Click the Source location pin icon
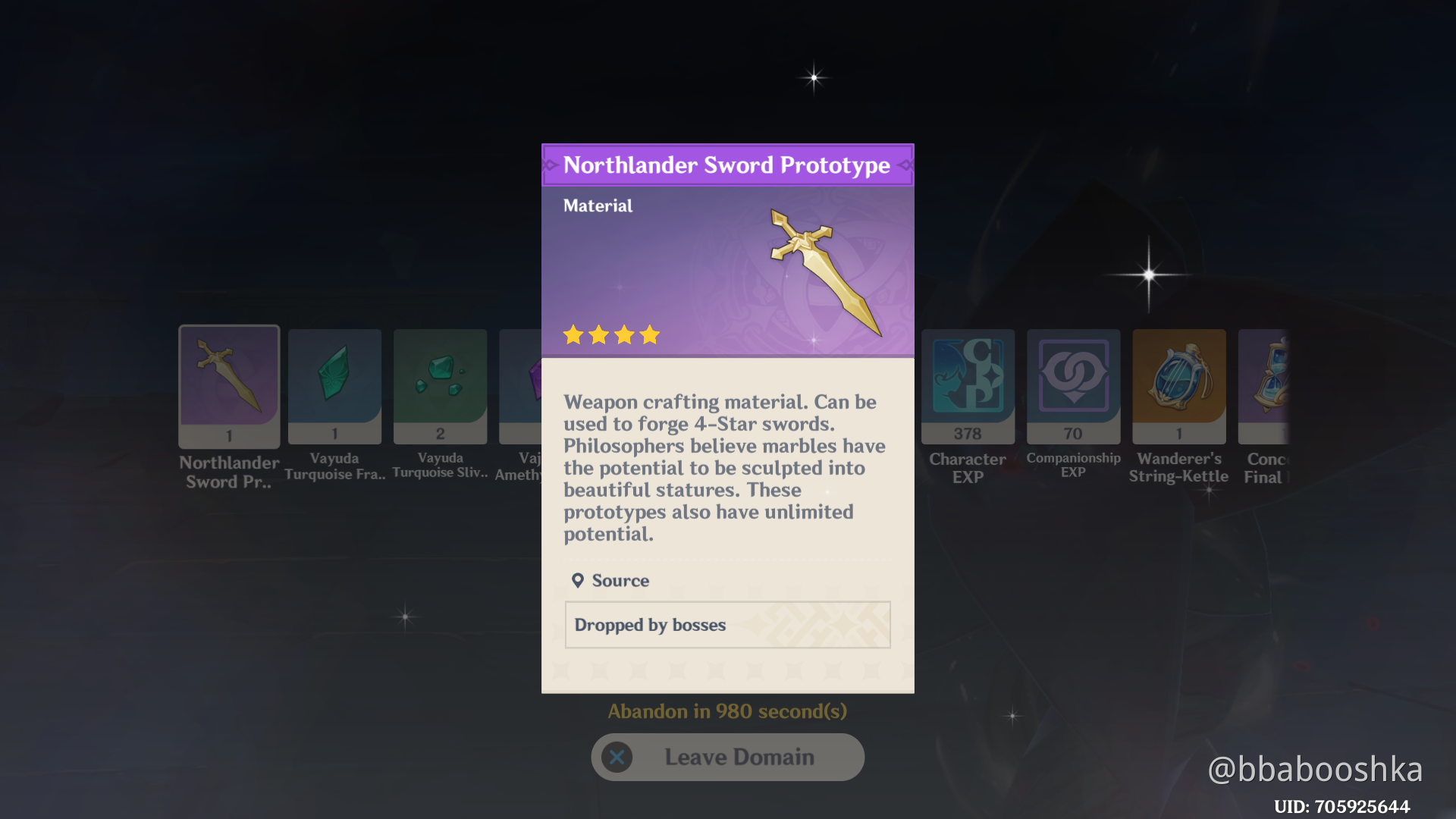The width and height of the screenshot is (1456, 819). (578, 580)
